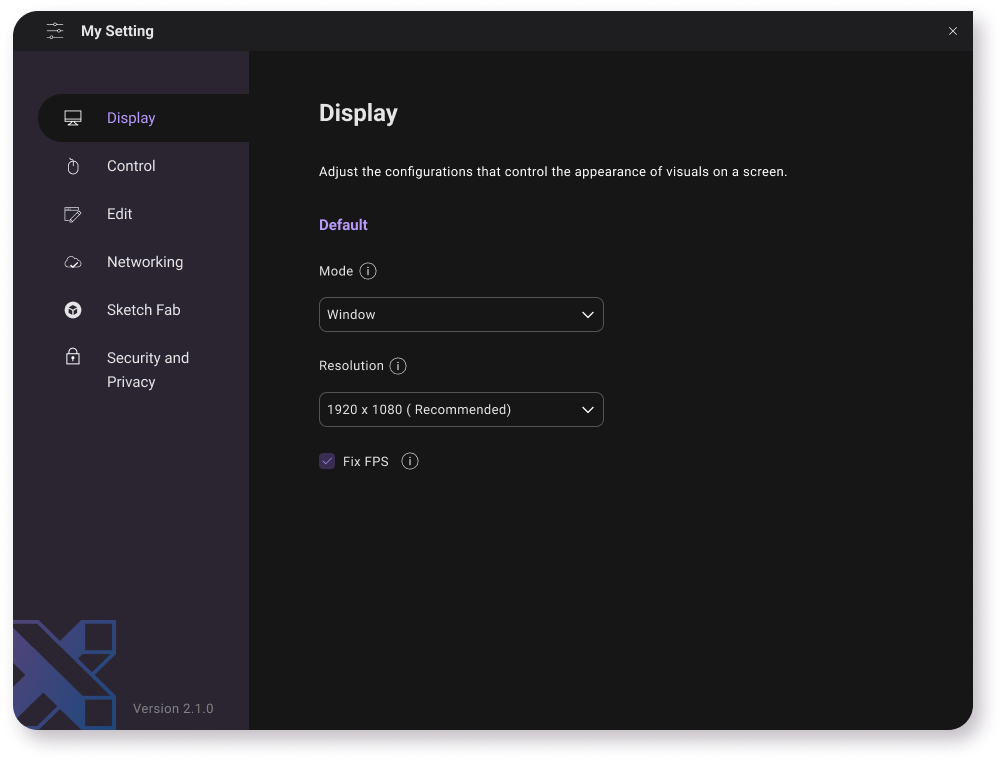The height and width of the screenshot is (761, 1002).
Task: Click the info icon beside Resolution
Action: coord(398,366)
